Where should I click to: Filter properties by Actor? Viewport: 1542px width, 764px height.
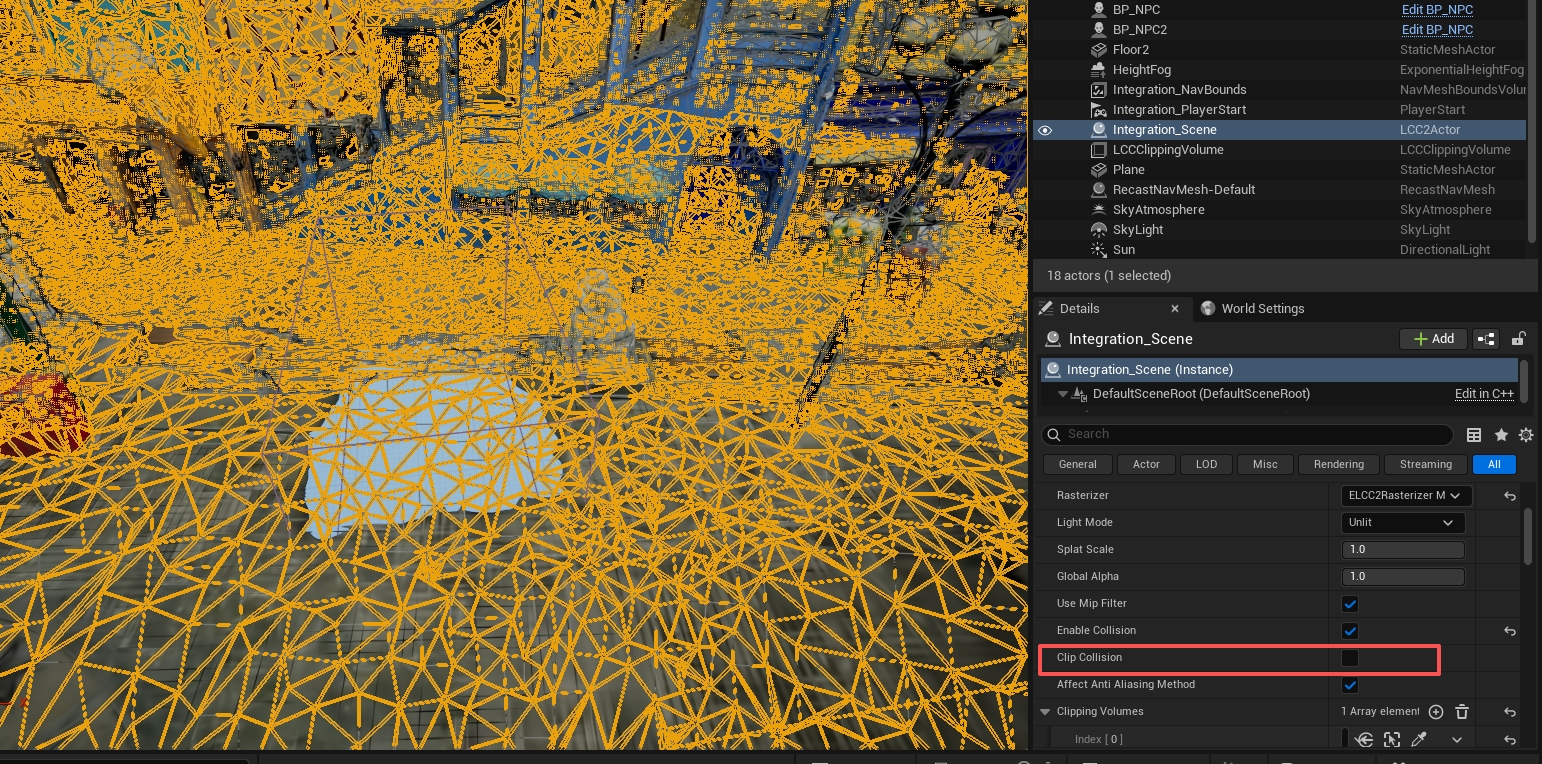point(1146,464)
